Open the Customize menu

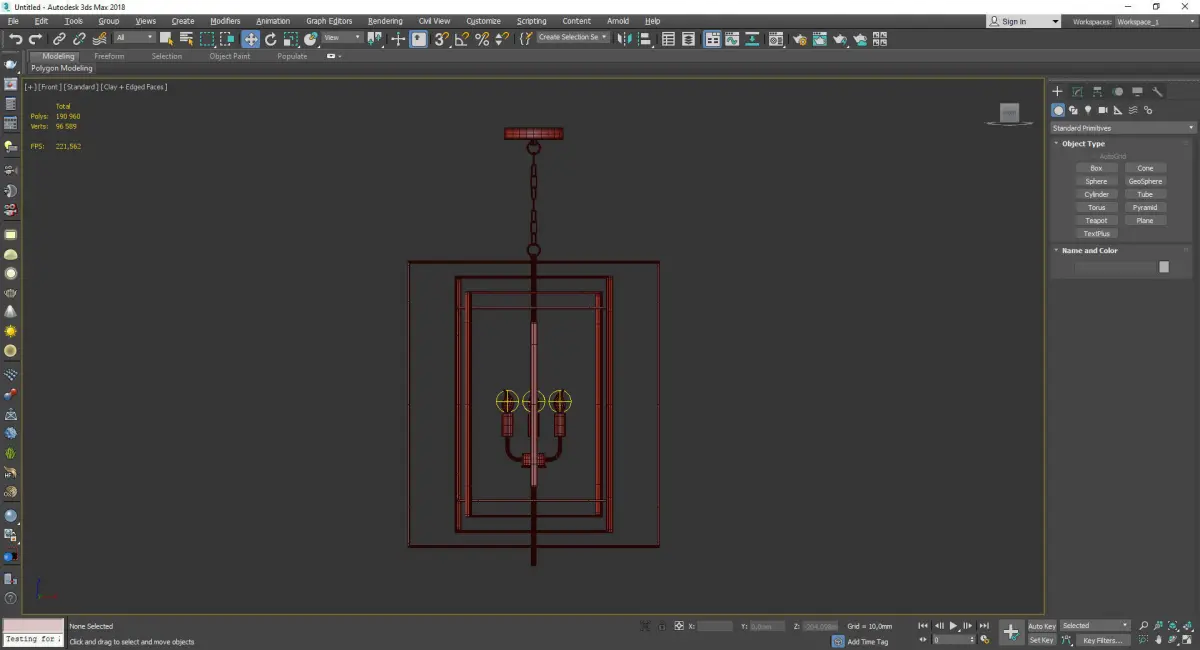pyautogui.click(x=483, y=21)
